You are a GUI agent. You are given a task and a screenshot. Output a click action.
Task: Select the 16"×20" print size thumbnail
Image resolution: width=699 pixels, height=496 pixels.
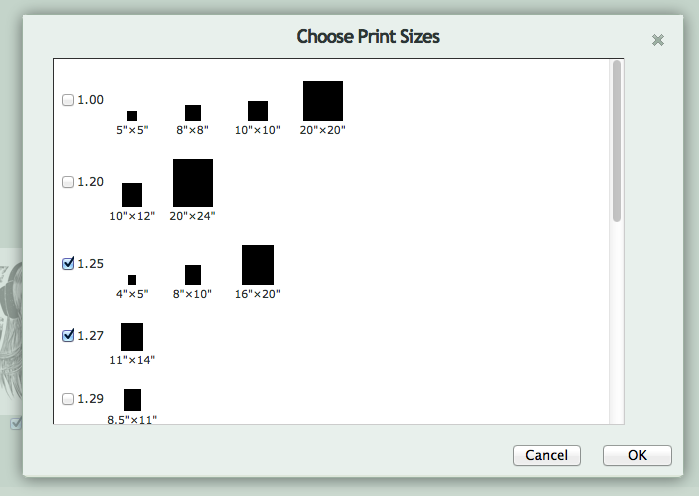258,265
